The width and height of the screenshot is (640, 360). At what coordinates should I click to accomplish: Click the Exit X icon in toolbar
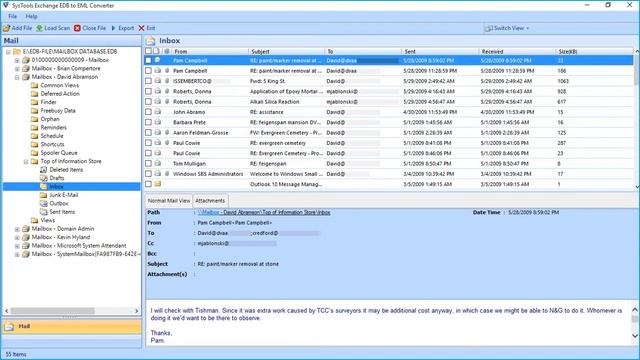coord(141,28)
